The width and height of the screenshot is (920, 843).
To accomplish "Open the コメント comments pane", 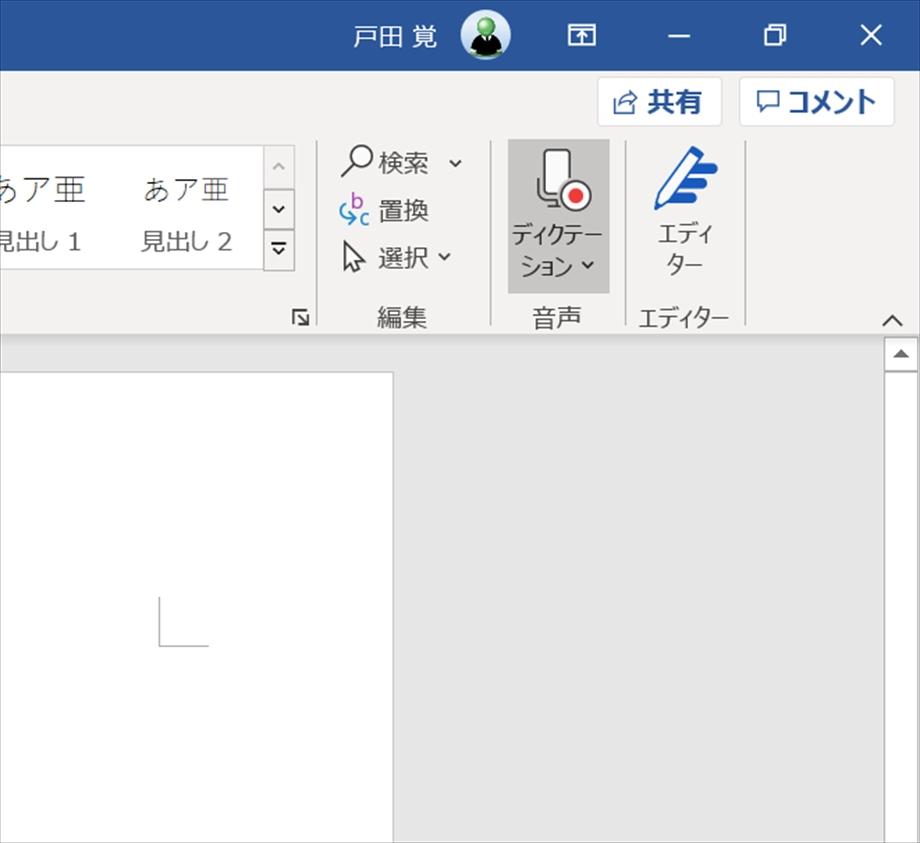I will pos(816,101).
